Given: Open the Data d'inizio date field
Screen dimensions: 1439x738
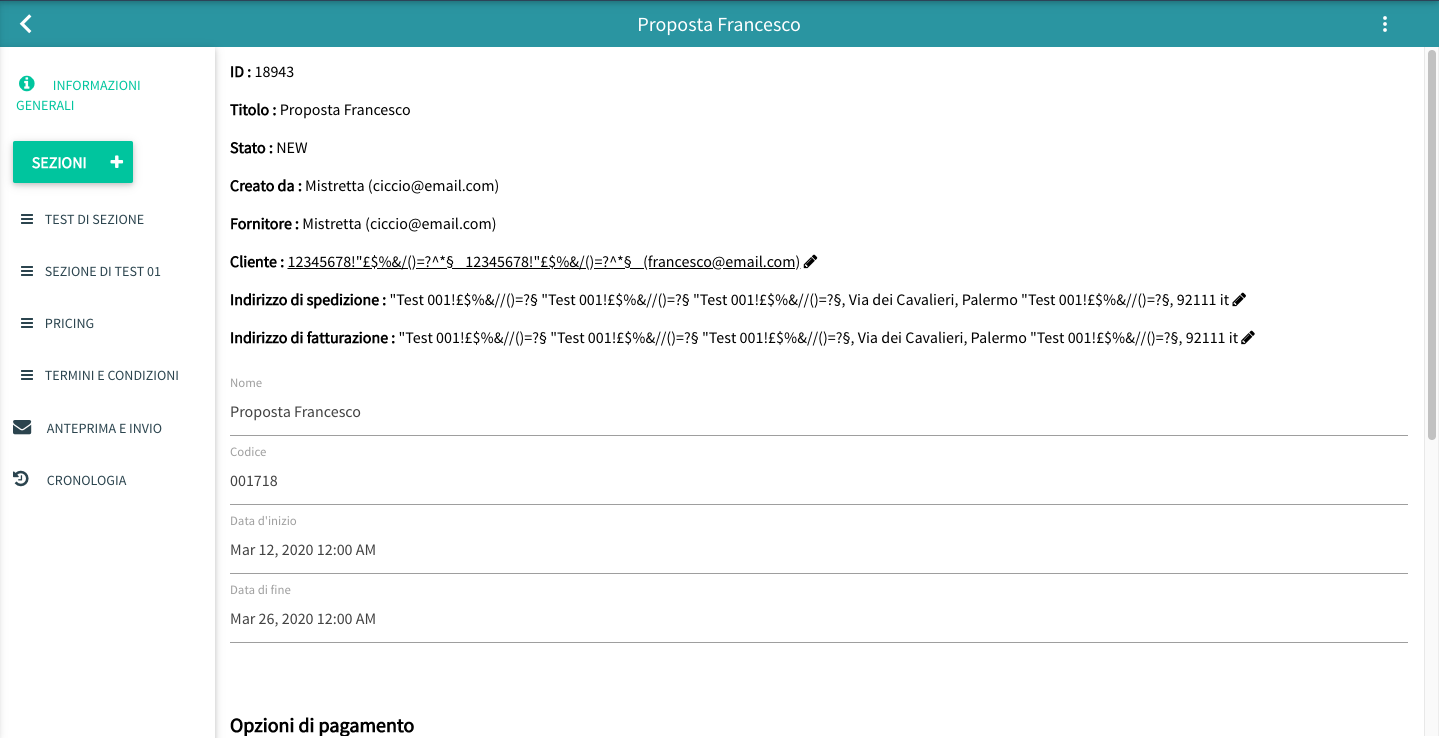Looking at the screenshot, I should pyautogui.click(x=818, y=550).
